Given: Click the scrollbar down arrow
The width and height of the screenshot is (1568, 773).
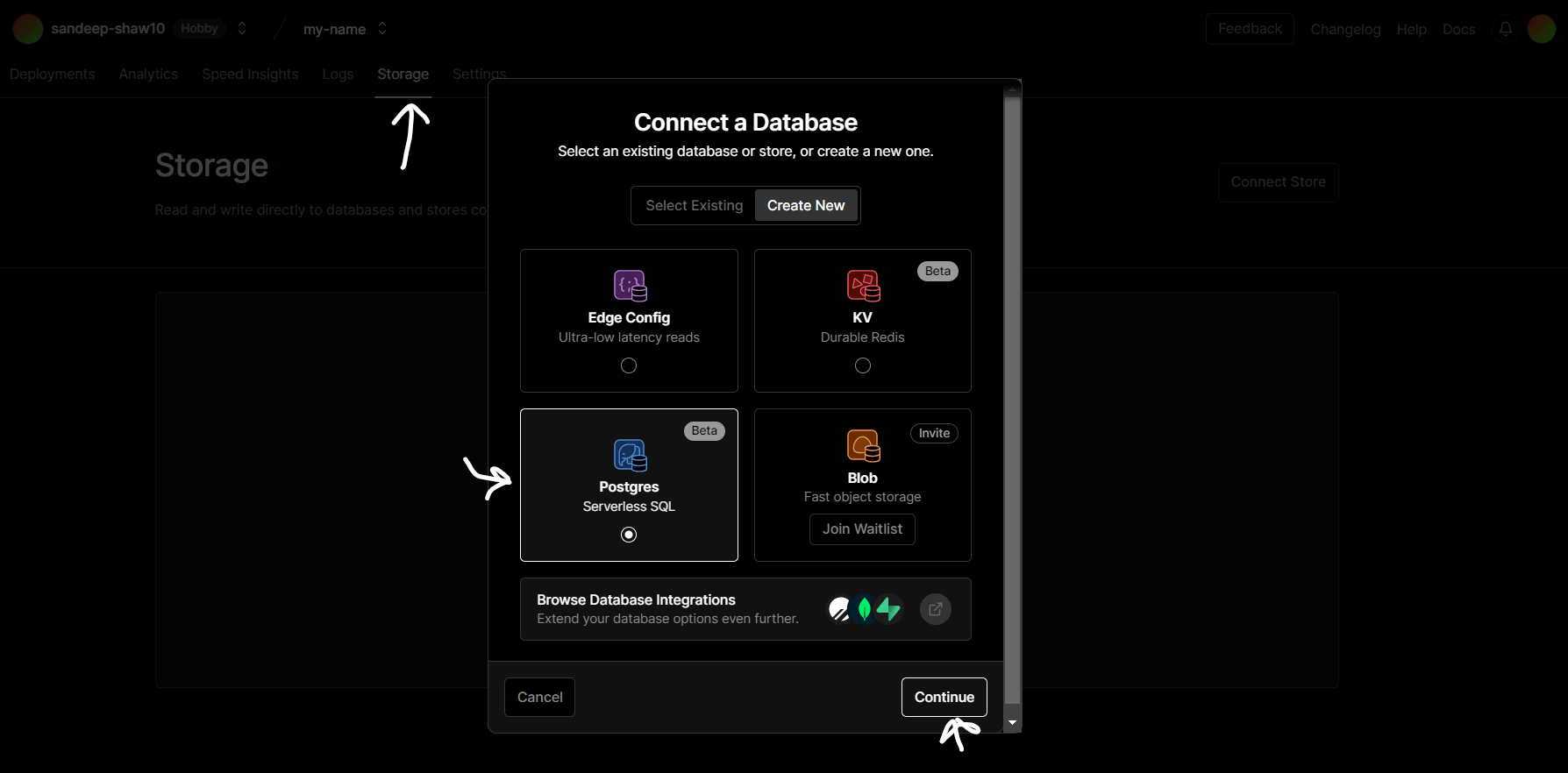Looking at the screenshot, I should tap(1012, 723).
